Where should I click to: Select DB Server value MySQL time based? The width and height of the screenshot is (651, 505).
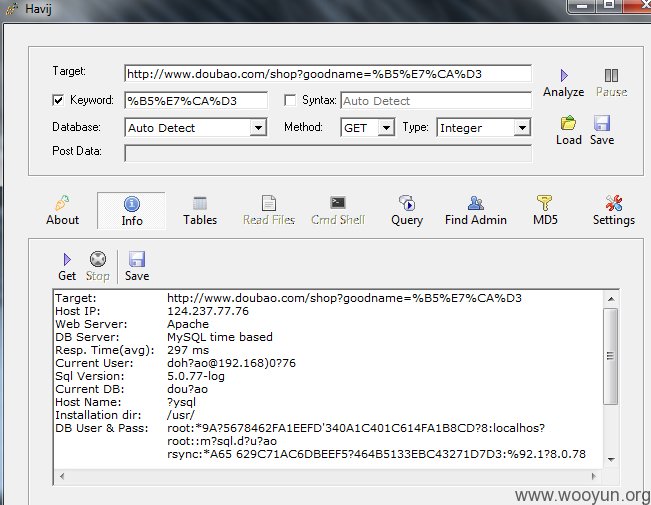[x=220, y=337]
